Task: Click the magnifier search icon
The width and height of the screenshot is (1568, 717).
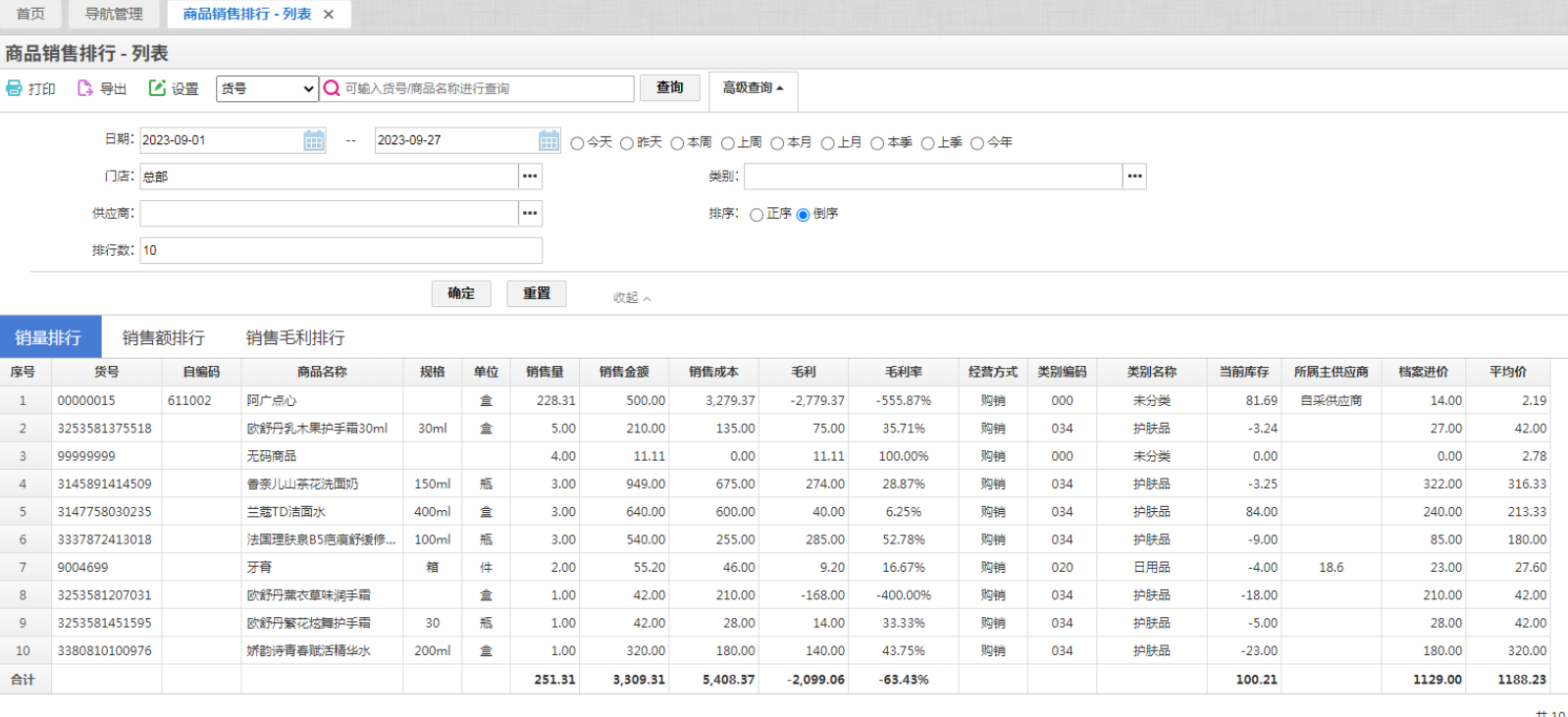Action: coord(332,88)
